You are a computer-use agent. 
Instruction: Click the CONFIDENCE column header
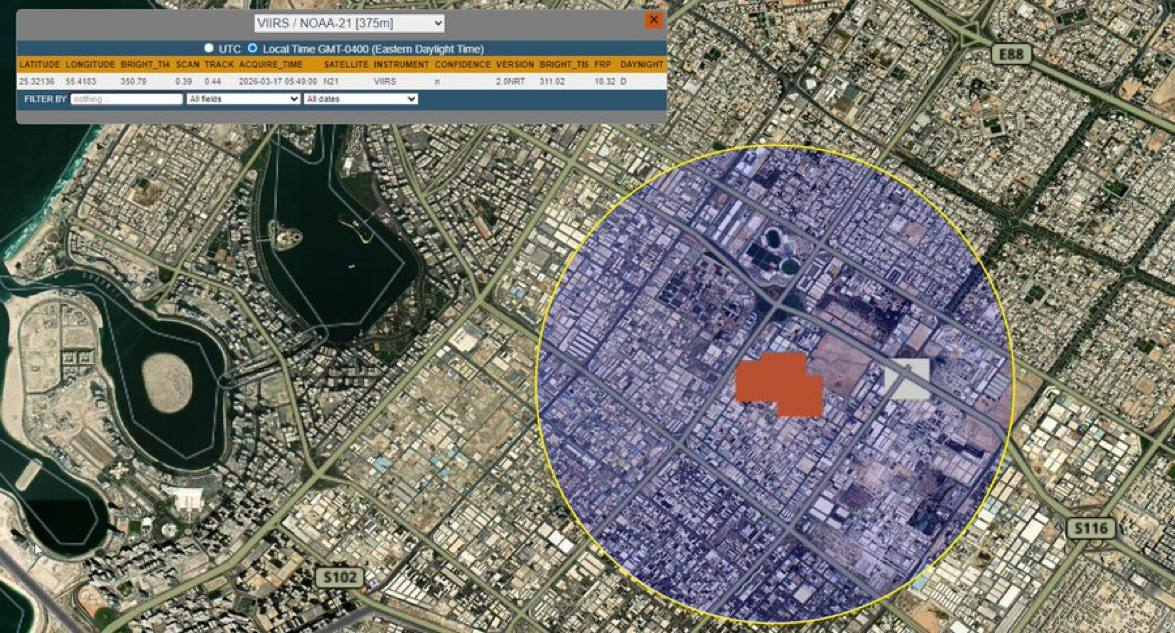pyautogui.click(x=462, y=65)
